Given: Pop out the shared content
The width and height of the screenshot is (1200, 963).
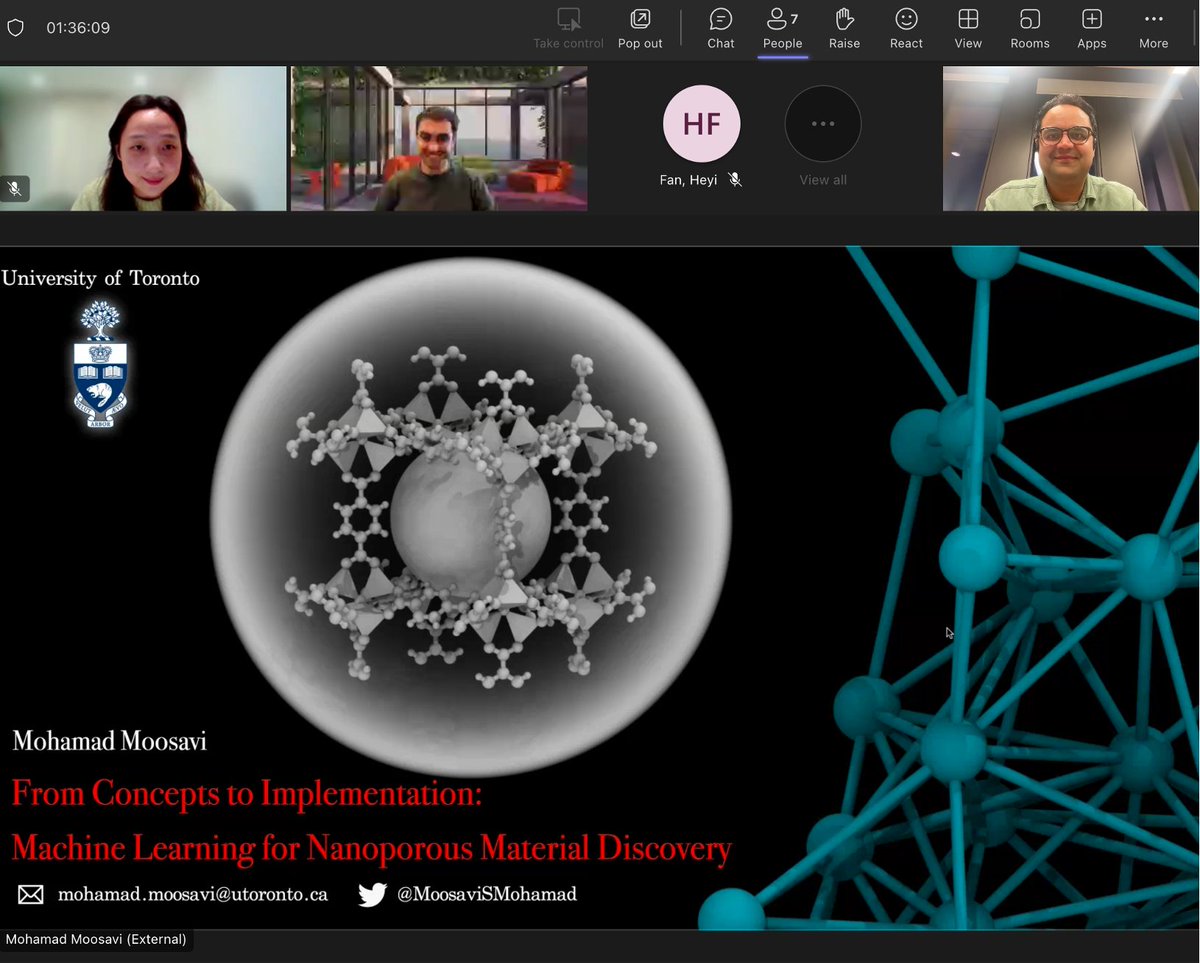Looking at the screenshot, I should pyautogui.click(x=640, y=27).
